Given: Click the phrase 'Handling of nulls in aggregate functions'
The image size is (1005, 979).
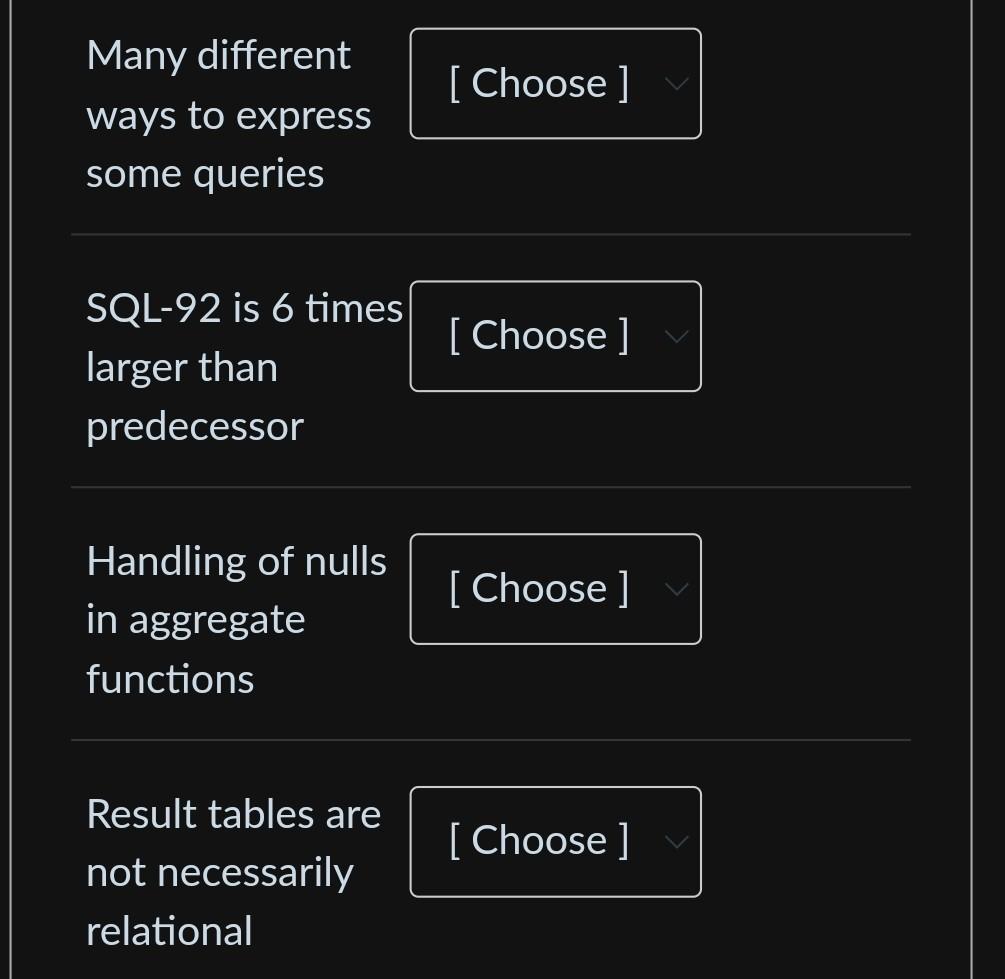Looking at the screenshot, I should (235, 618).
